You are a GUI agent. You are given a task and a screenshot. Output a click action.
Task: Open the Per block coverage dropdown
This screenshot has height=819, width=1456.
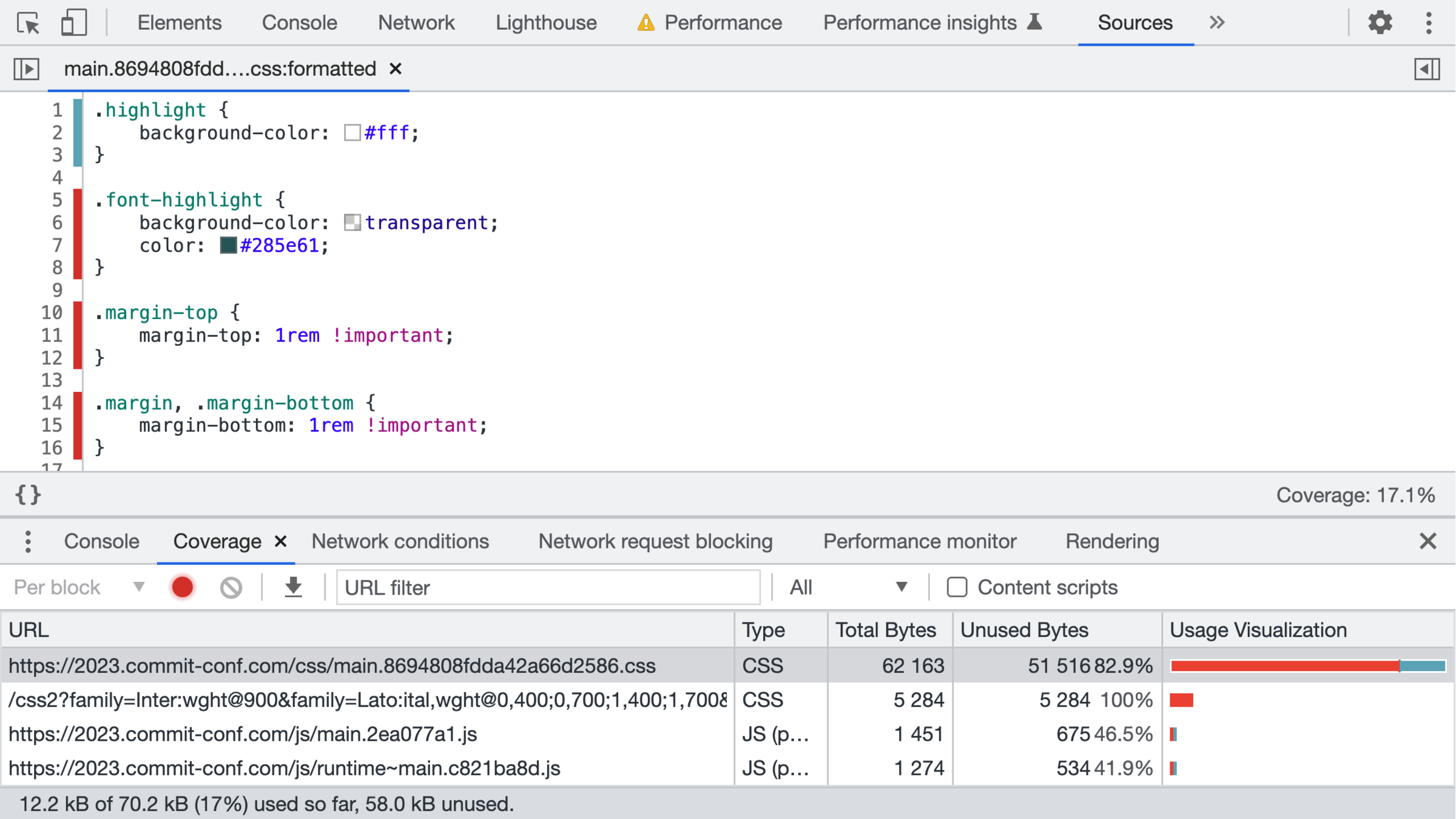tap(79, 587)
